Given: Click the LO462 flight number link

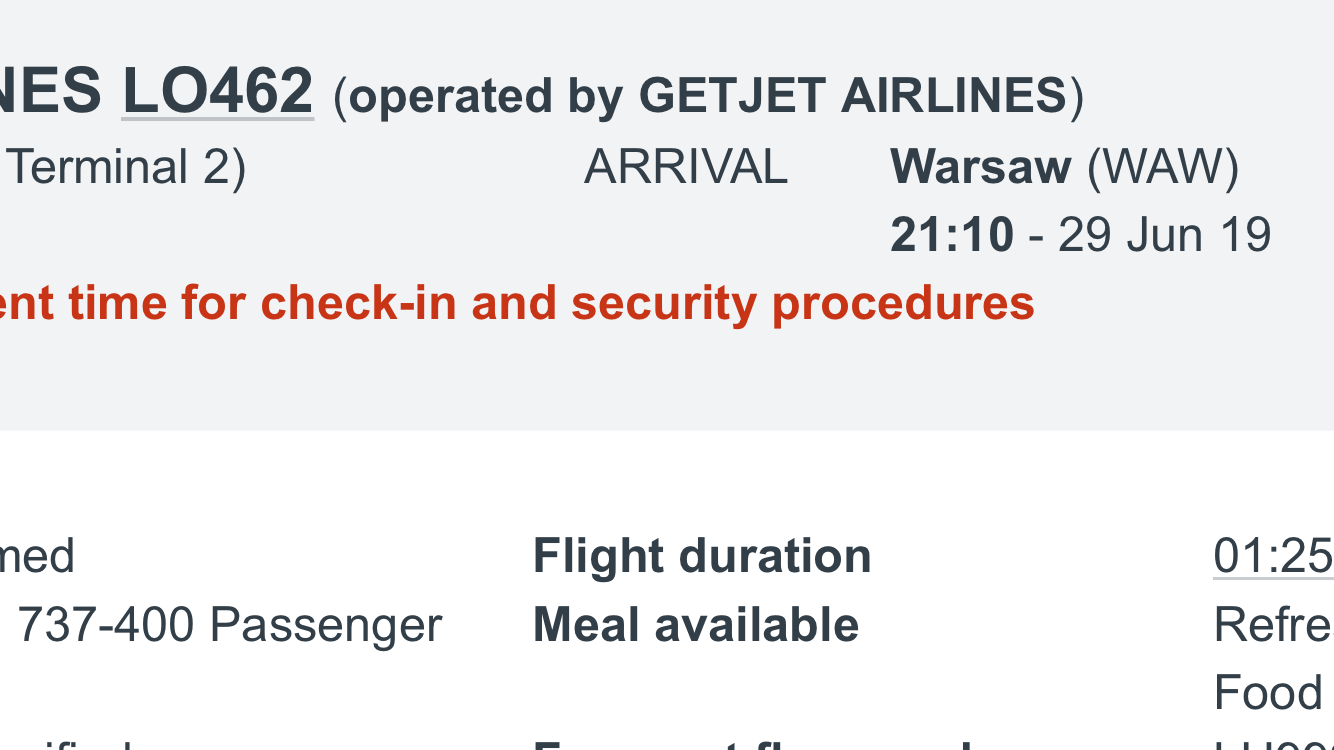Looking at the screenshot, I should [217, 91].
